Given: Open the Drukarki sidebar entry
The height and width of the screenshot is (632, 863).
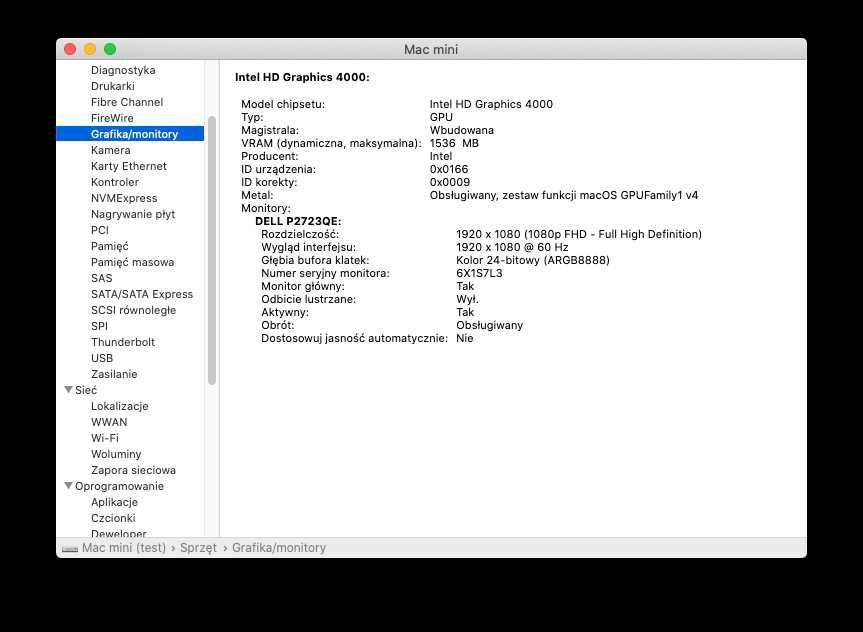Looking at the screenshot, I should coord(113,86).
